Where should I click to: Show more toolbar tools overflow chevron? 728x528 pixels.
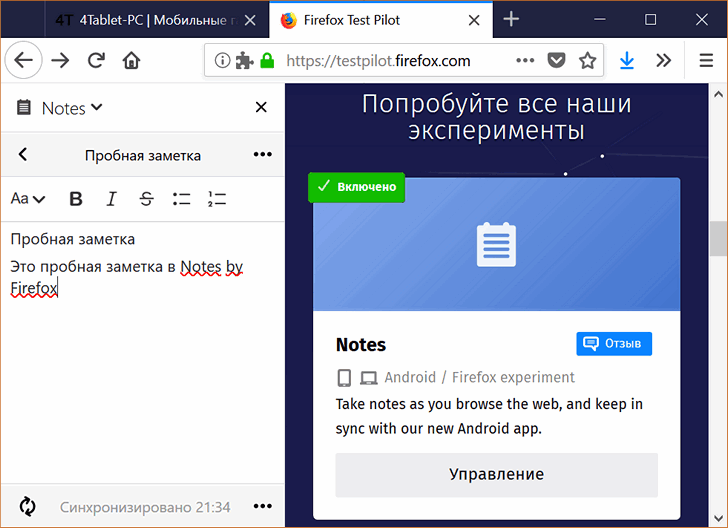pos(663,60)
